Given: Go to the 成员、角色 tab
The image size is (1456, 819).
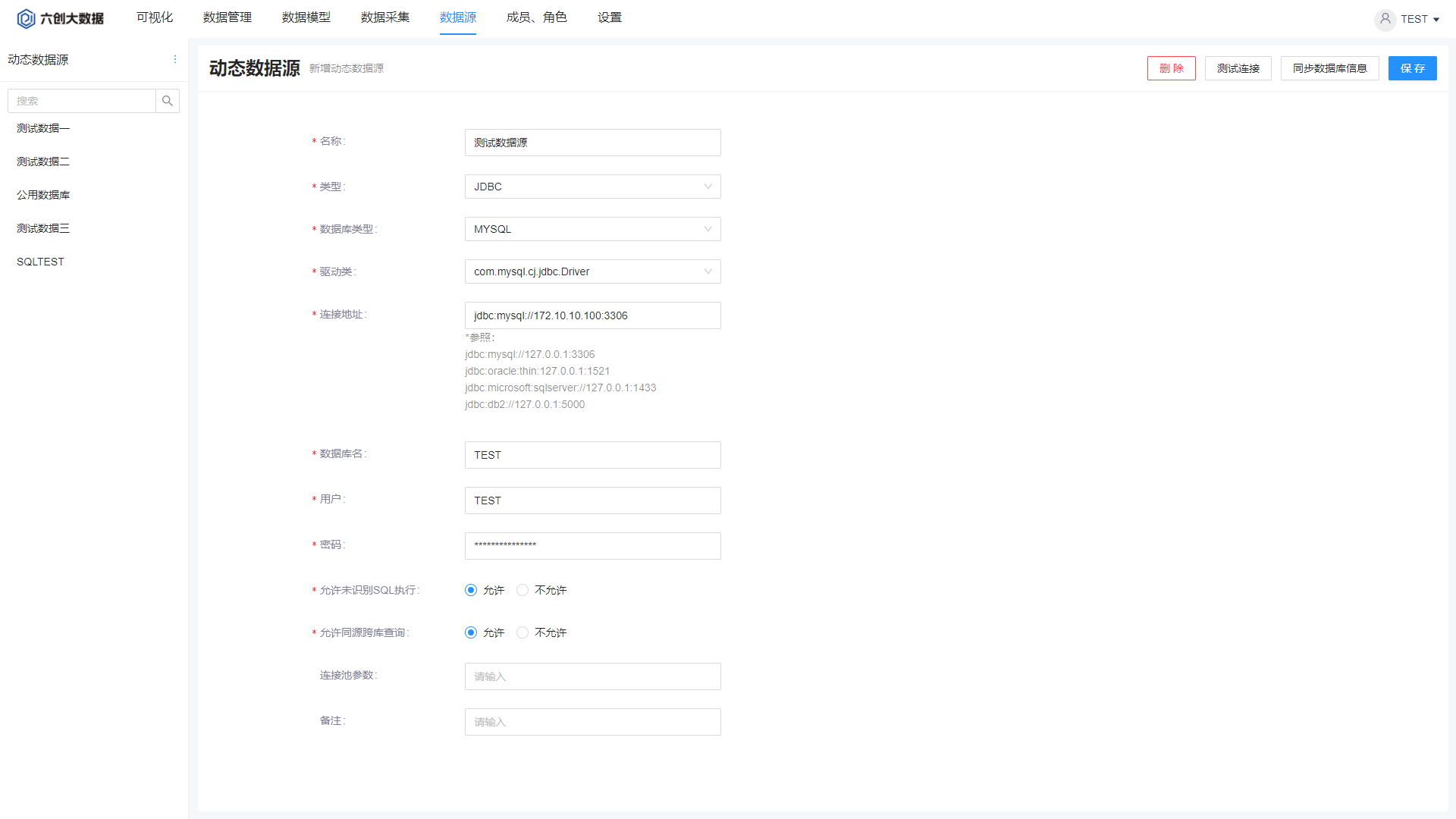Looking at the screenshot, I should [x=536, y=17].
